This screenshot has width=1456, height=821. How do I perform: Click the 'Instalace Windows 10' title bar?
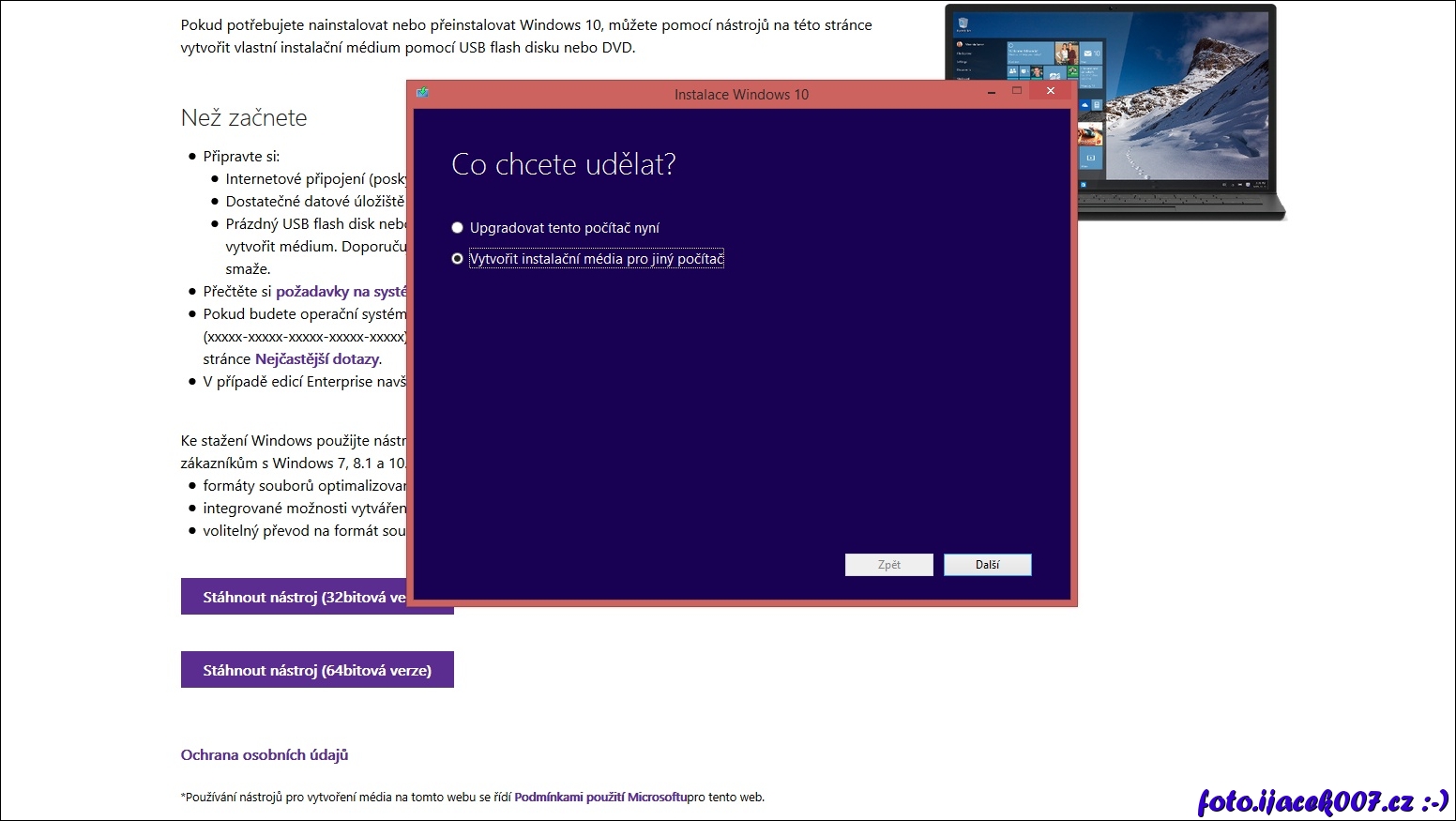(x=740, y=94)
